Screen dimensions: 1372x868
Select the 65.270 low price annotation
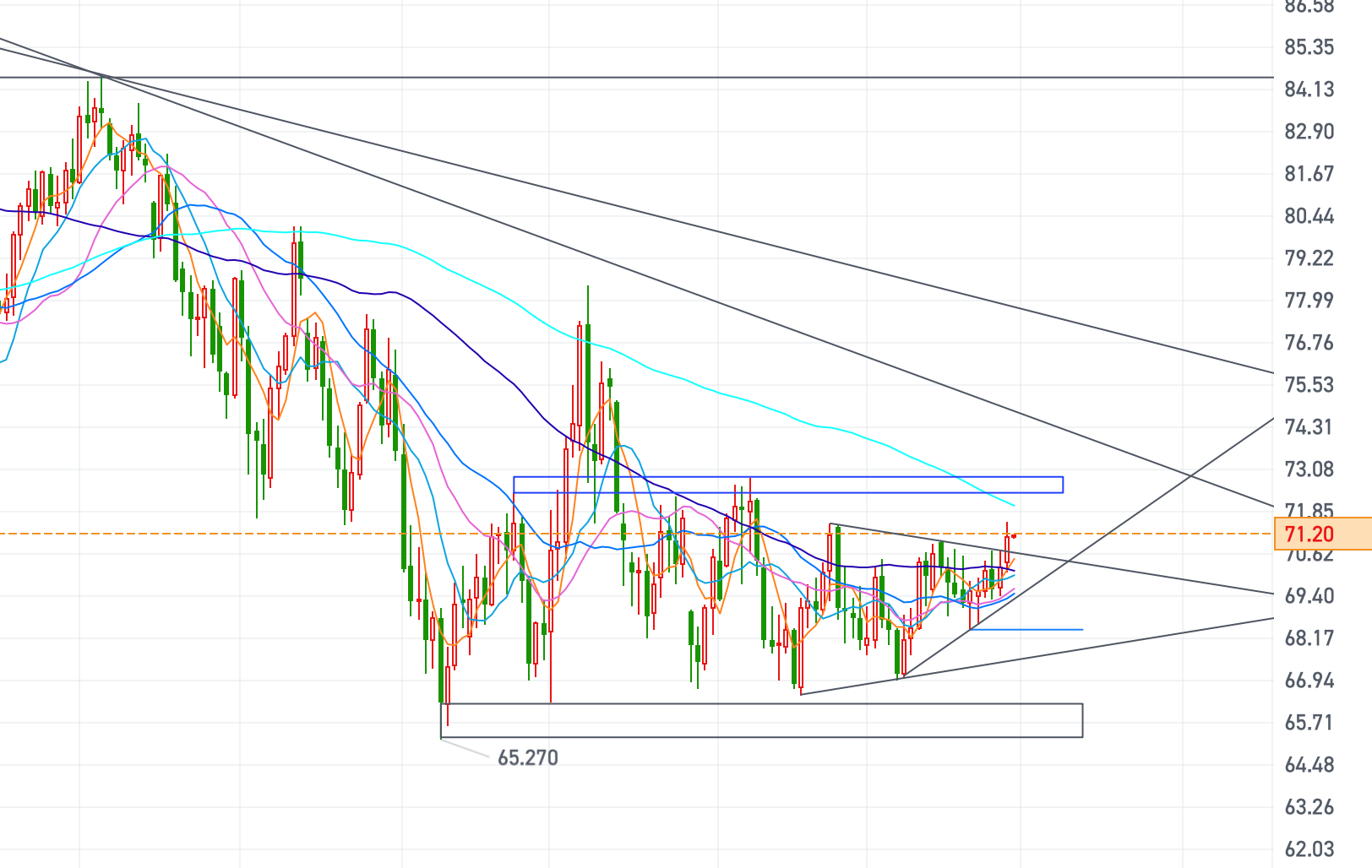(527, 757)
